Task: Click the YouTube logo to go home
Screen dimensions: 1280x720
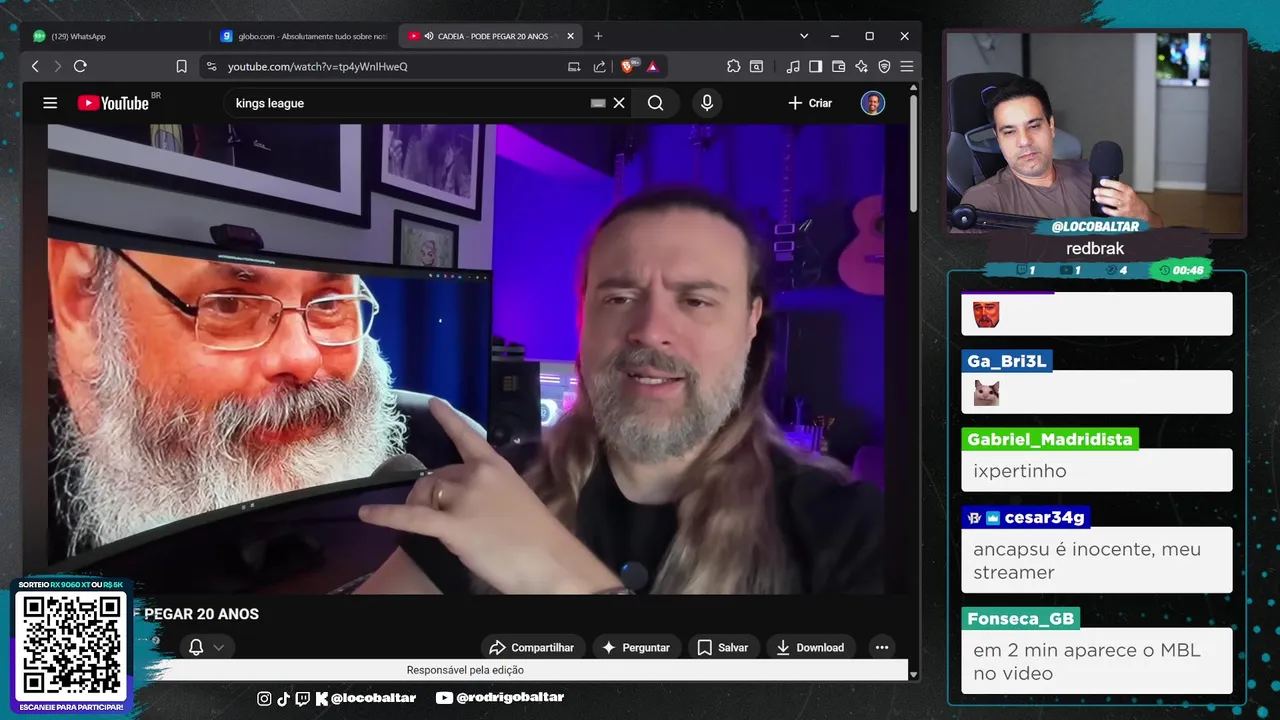Action: [x=113, y=103]
